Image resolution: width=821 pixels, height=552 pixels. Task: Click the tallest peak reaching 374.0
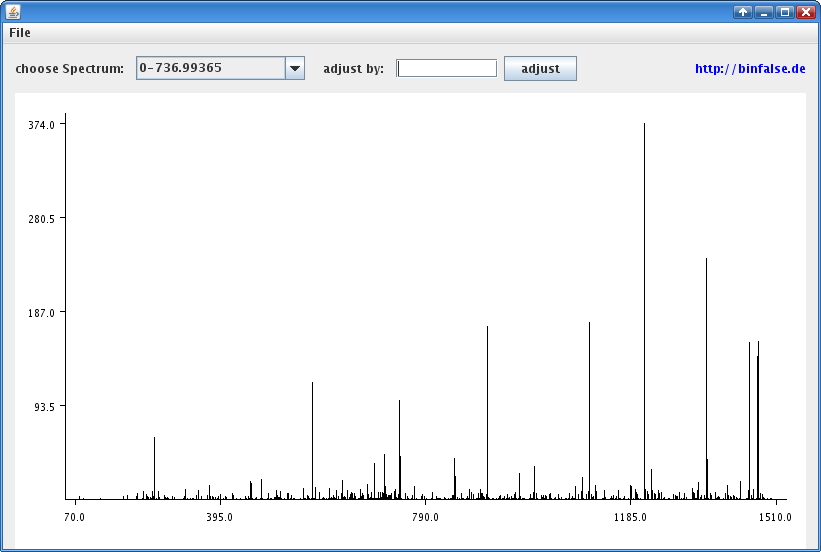[x=644, y=300]
